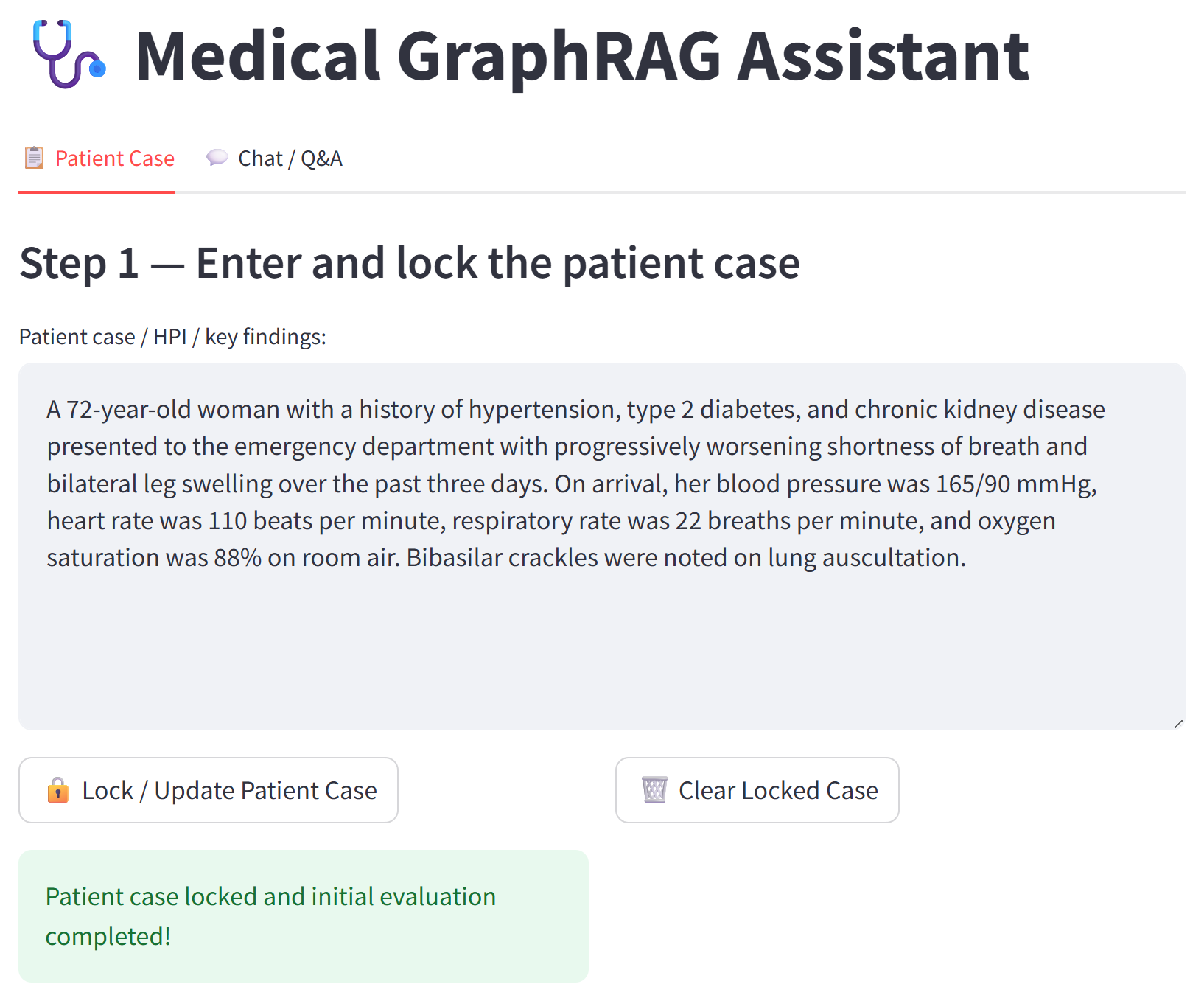Viewport: 1204px width, 998px height.
Task: Click the stethoscope logo icon
Action: pyautogui.click(x=69, y=55)
